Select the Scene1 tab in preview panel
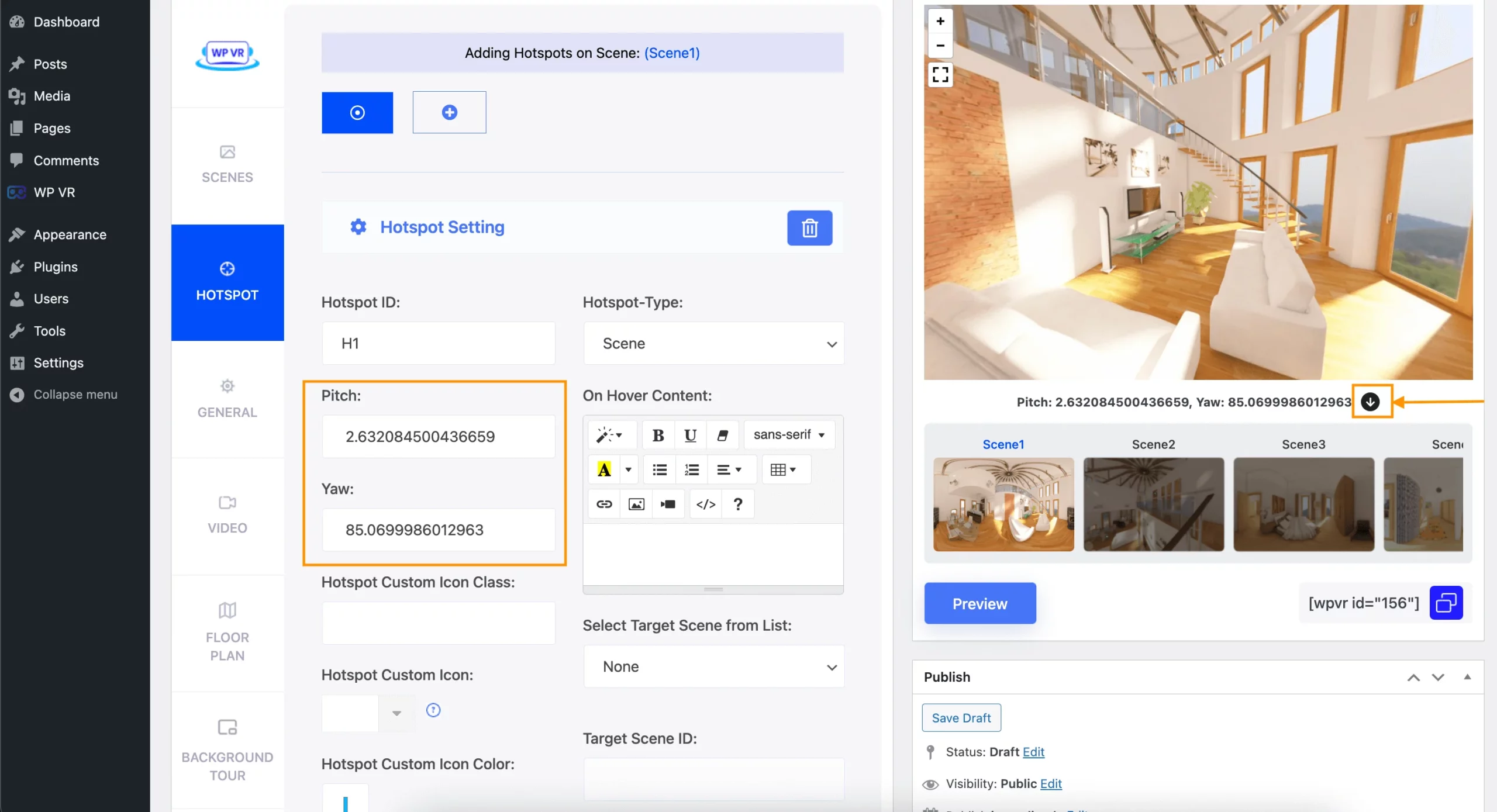The image size is (1497, 812). pyautogui.click(x=1003, y=444)
